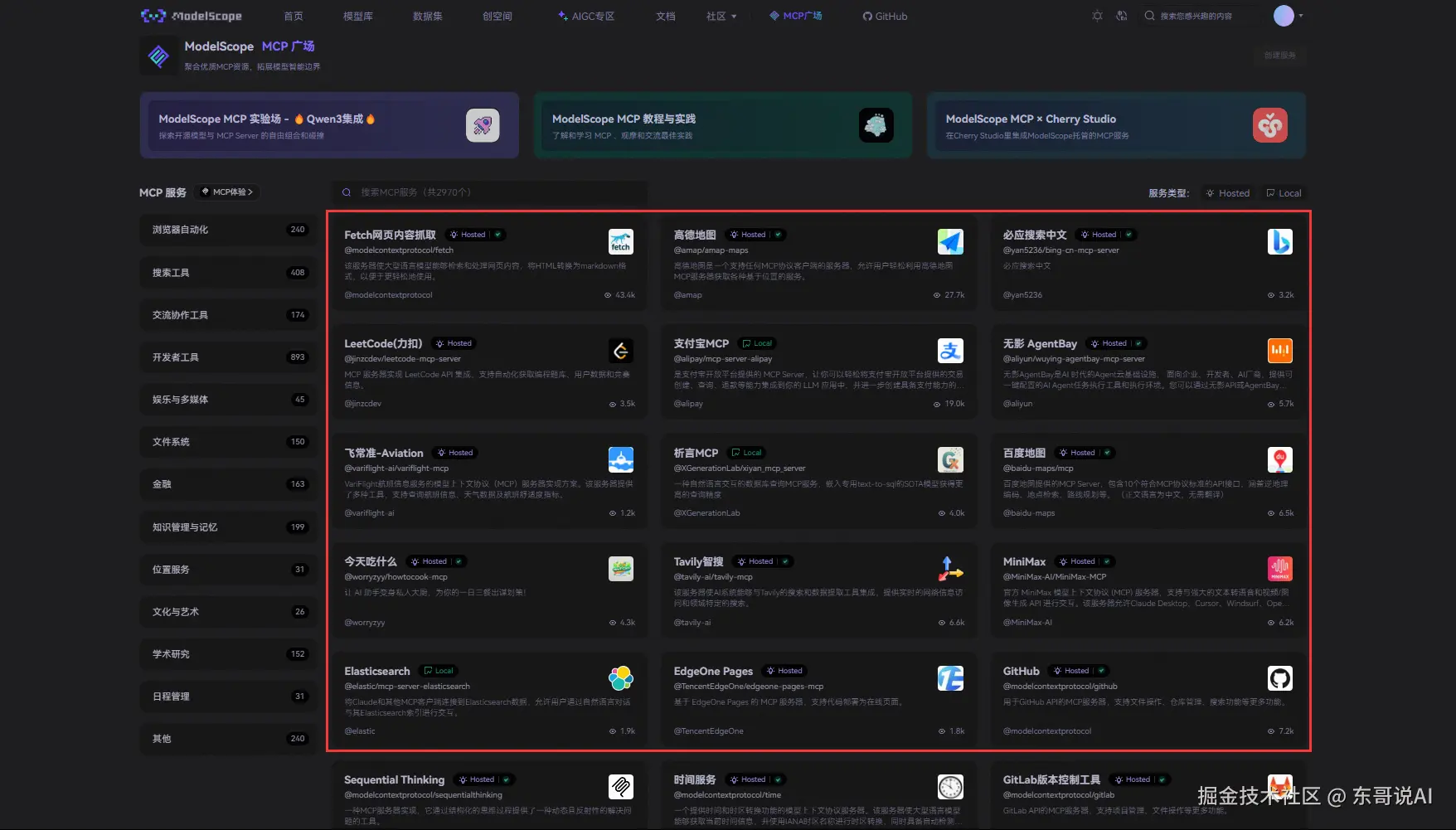1456x830 pixels.
Task: Open the ModelScope MCP 实验场 Qwen3 banner
Action: click(329, 125)
